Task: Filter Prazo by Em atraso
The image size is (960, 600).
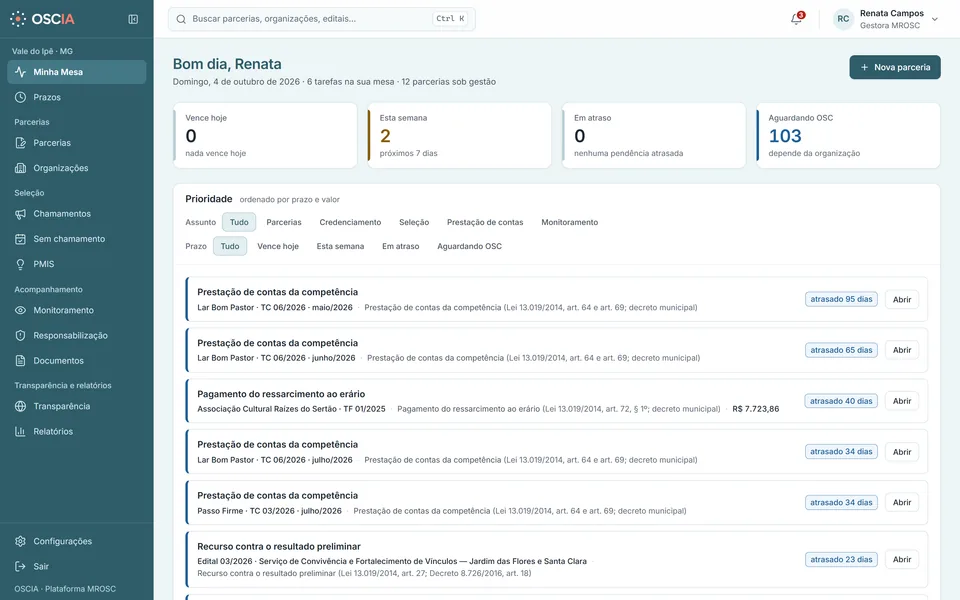Action: tap(400, 246)
